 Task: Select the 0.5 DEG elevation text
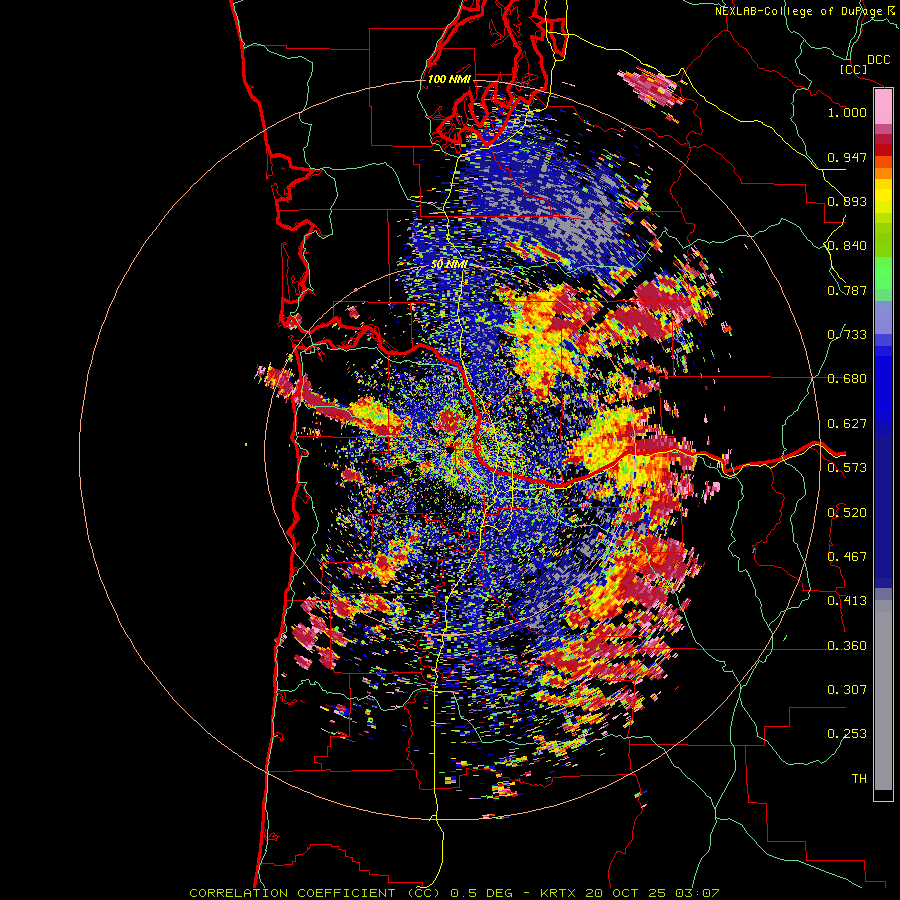[x=480, y=893]
